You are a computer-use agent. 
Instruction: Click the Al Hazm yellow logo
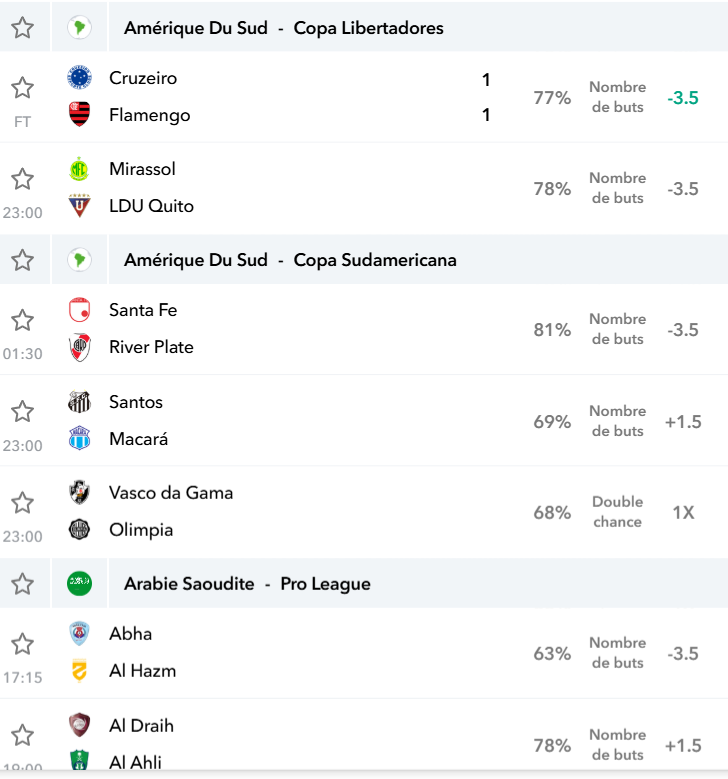tap(79, 671)
